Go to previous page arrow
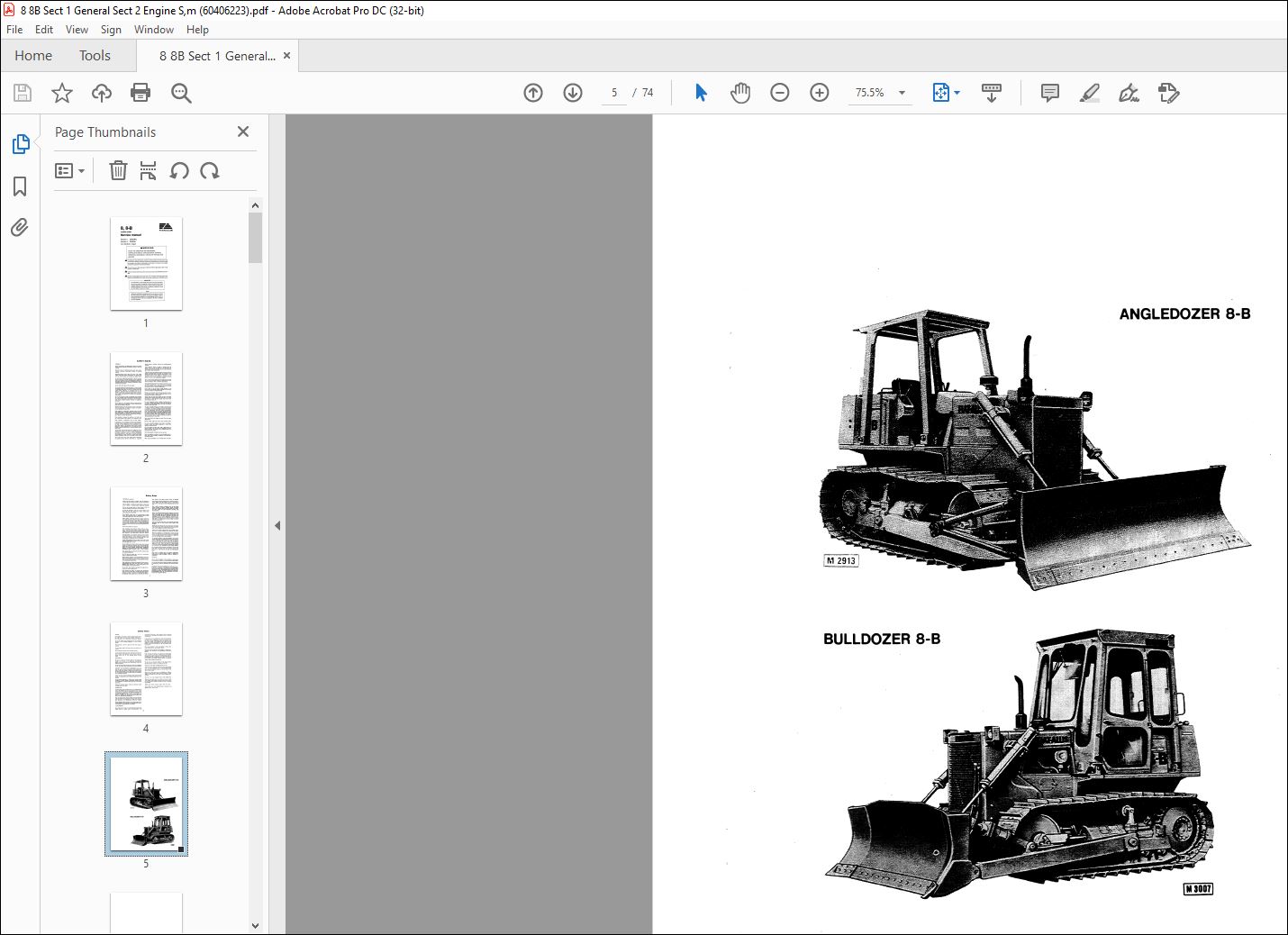Viewport: 1288px width, 935px height. [x=533, y=93]
